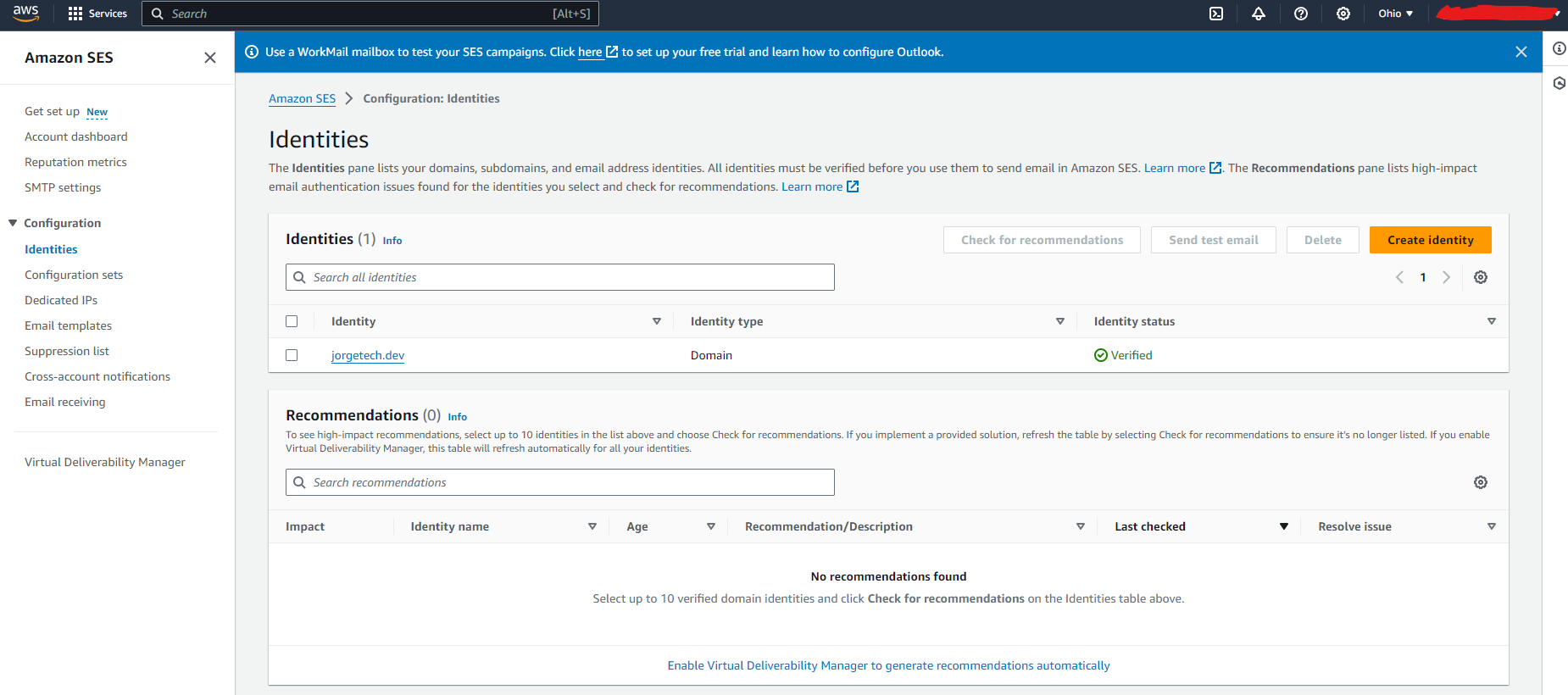Open Info link beside Identities heading
1568x695 pixels.
(392, 241)
